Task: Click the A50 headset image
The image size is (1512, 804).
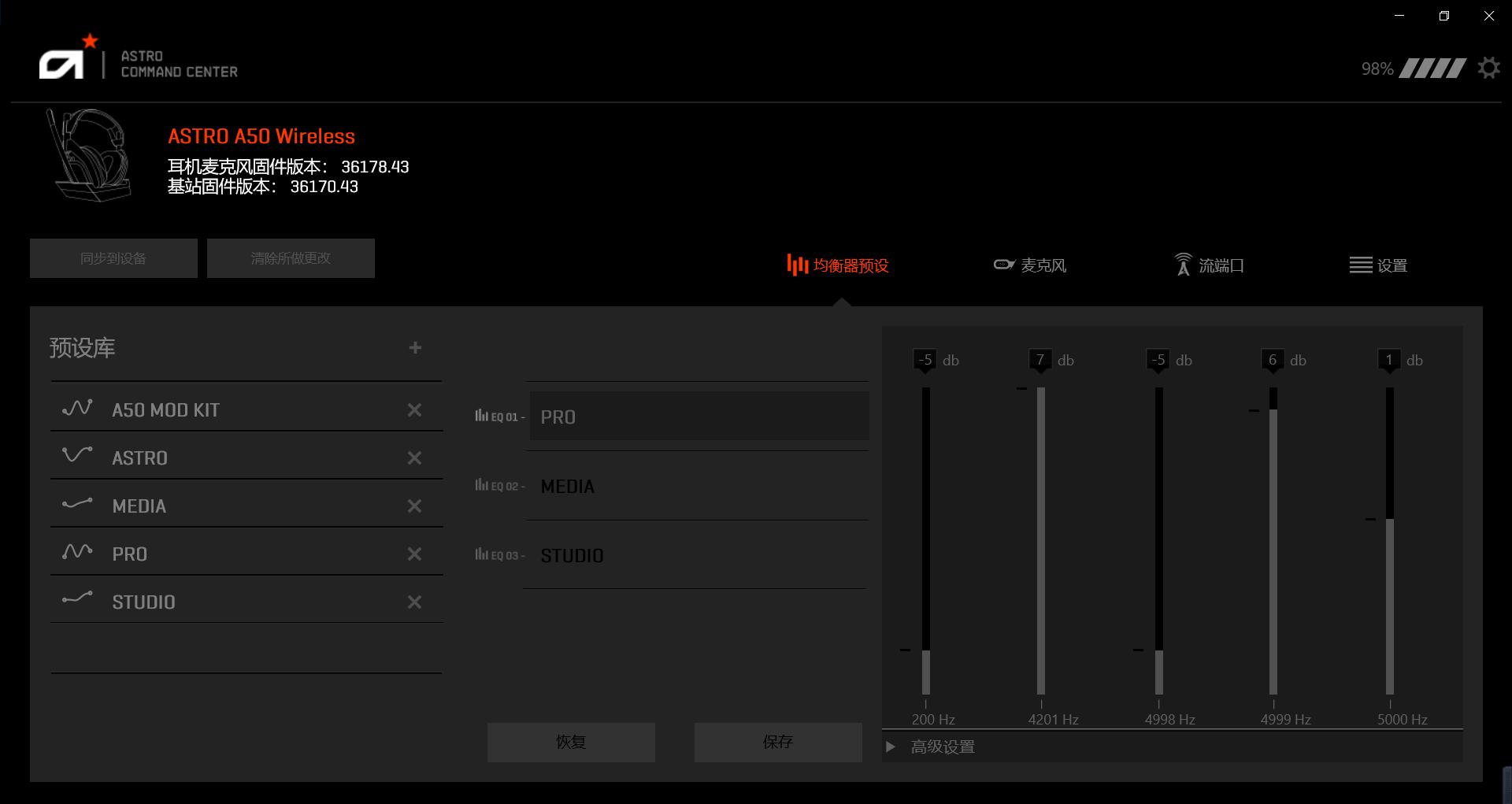Action: tap(89, 154)
